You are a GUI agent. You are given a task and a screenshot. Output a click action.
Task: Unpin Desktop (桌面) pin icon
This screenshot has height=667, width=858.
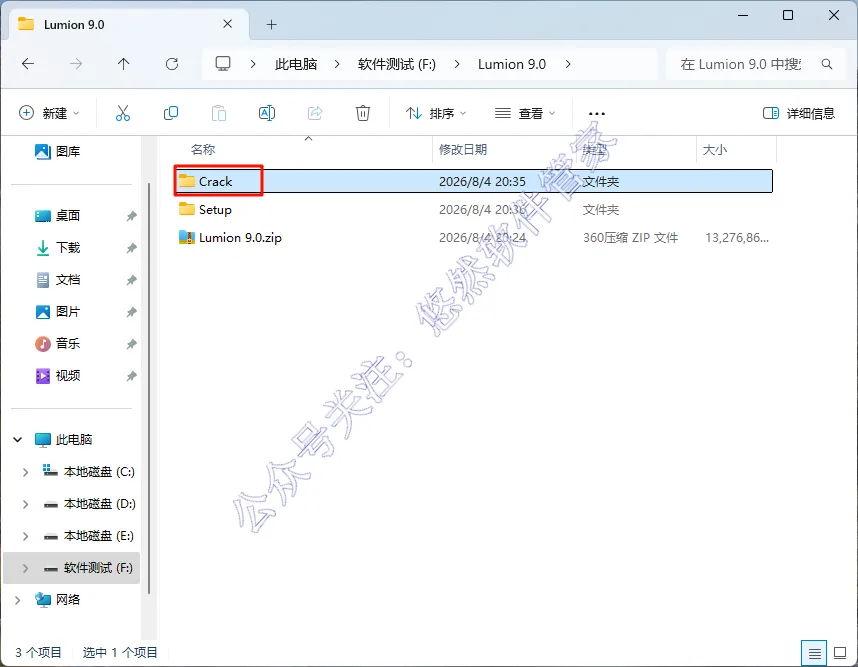point(131,216)
